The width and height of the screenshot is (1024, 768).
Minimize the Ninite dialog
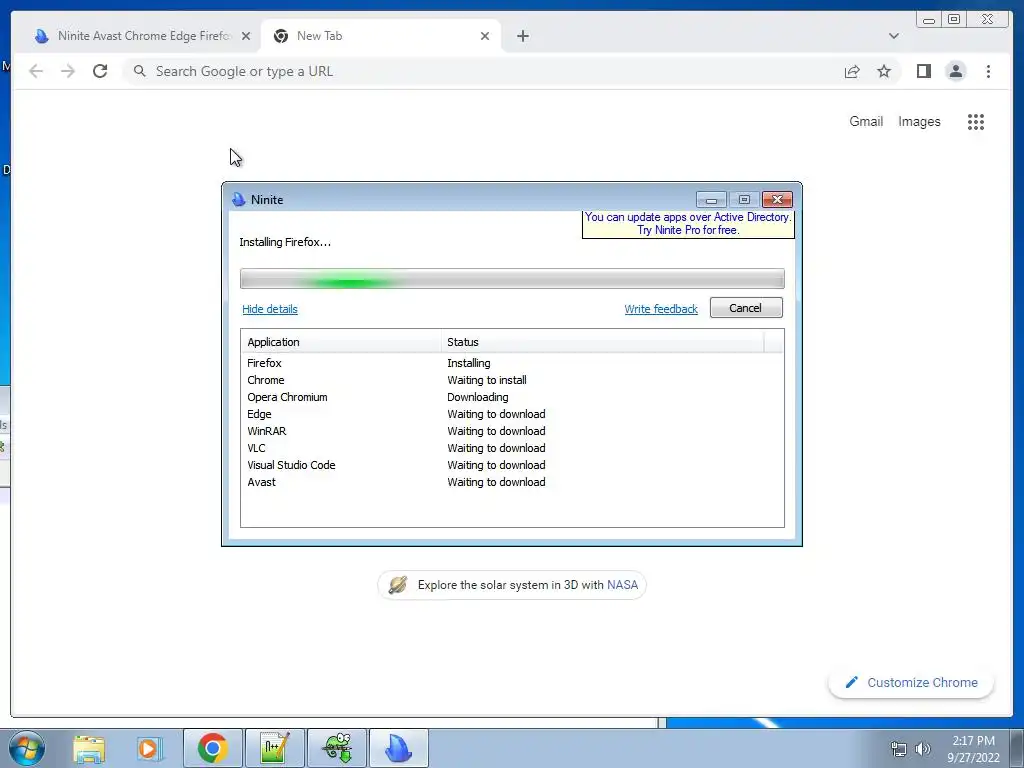711,199
